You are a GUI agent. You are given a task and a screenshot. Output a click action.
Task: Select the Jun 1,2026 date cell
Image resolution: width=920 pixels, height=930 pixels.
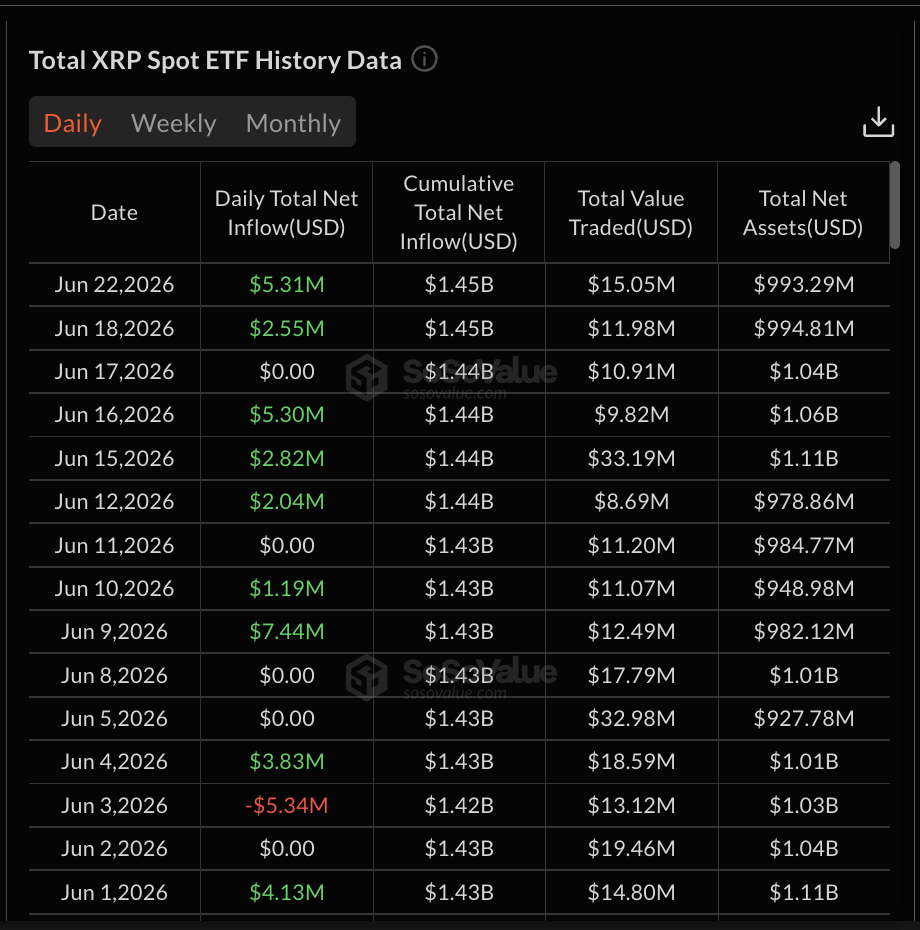pos(114,892)
